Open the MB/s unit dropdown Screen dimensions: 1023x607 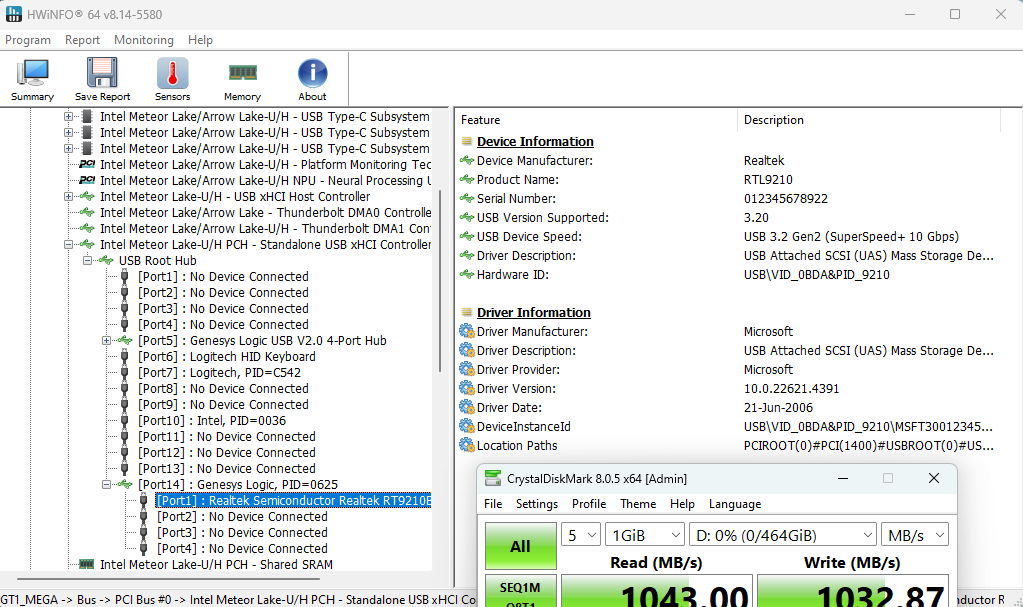pyautogui.click(x=915, y=535)
